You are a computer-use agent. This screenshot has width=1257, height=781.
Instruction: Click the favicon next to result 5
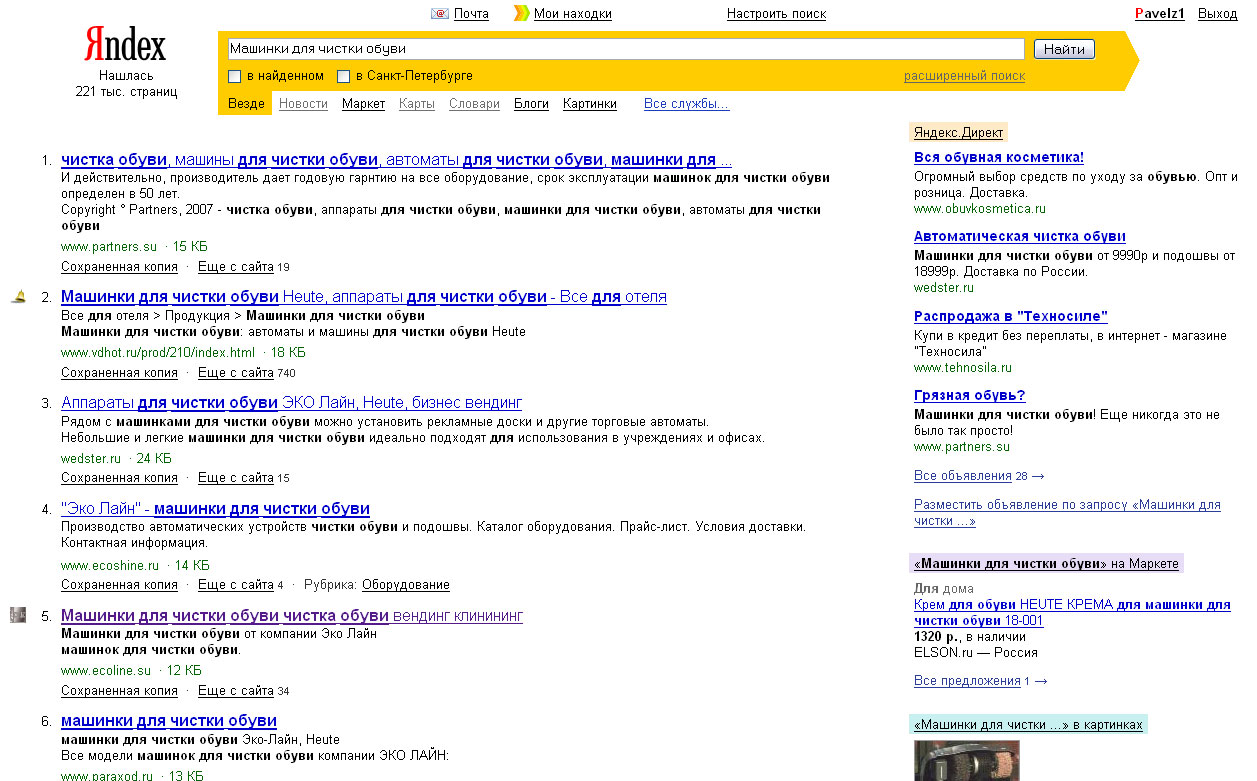point(18,615)
